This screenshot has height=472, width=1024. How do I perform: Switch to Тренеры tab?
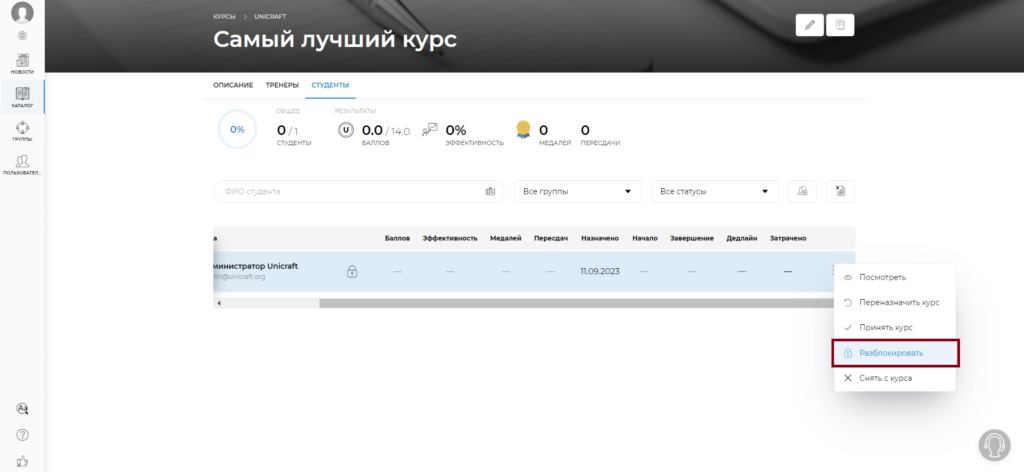tap(282, 86)
